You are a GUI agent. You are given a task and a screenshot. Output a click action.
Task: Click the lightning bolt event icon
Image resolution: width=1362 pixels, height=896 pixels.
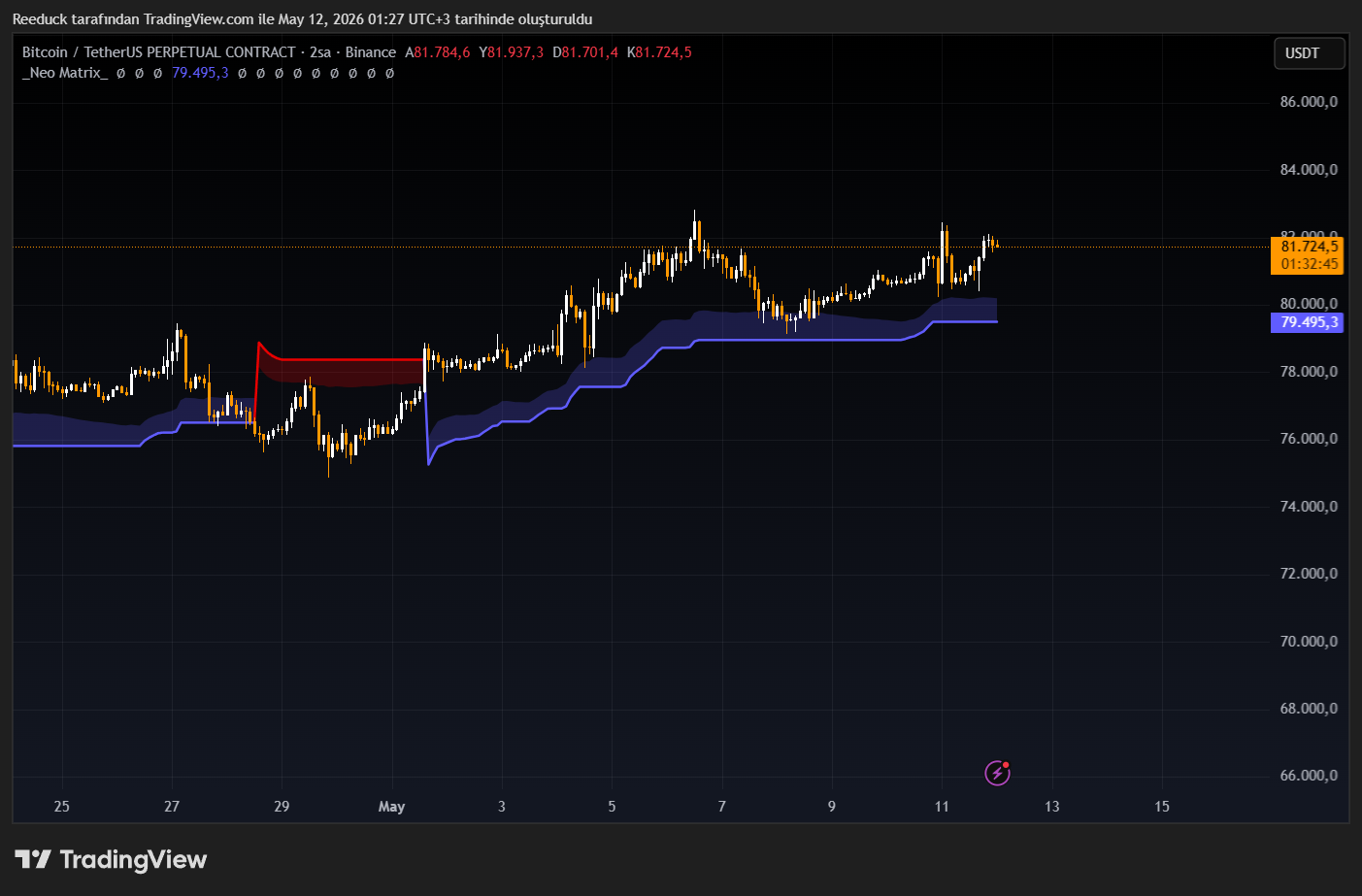coord(998,773)
